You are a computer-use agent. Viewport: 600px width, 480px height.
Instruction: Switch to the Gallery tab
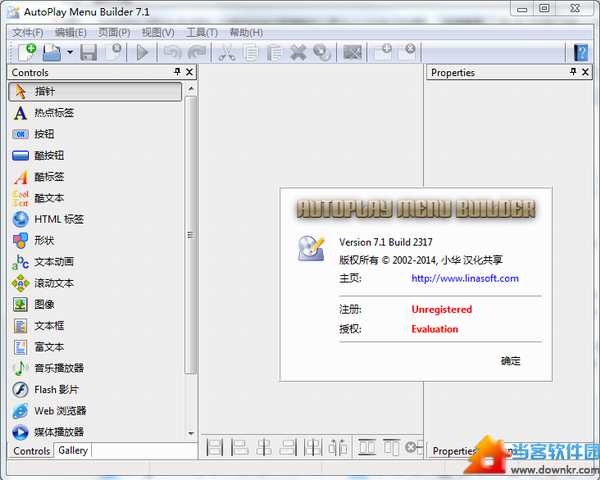coord(73,451)
